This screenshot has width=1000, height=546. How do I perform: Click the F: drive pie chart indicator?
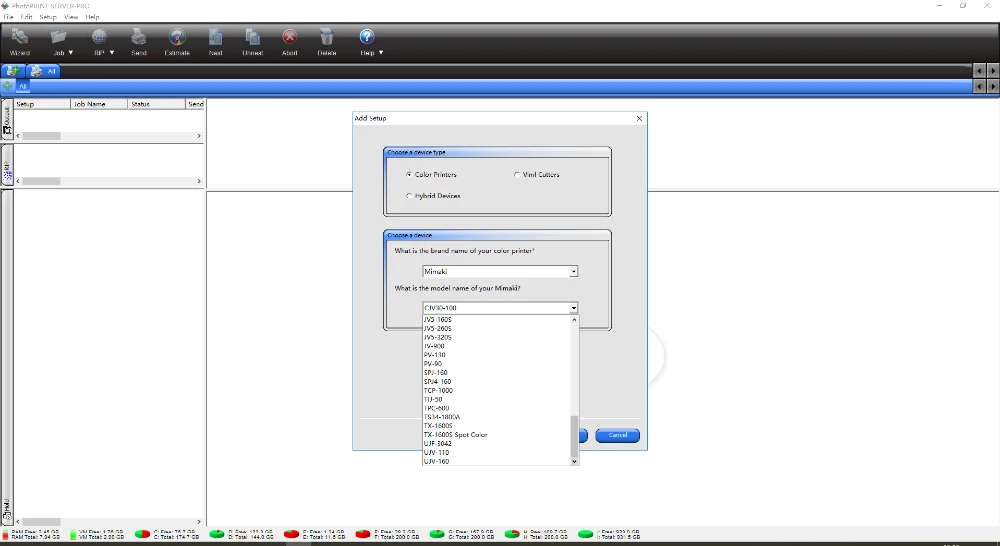pos(363,534)
